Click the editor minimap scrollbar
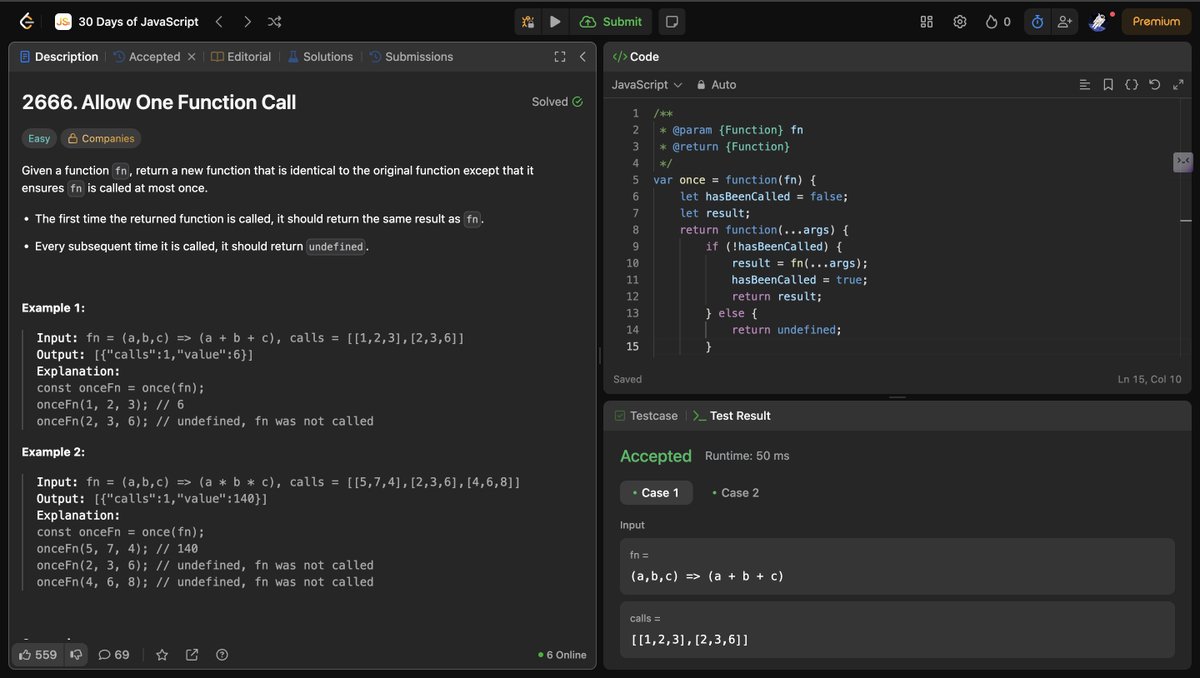This screenshot has height=678, width=1200. point(1186,230)
